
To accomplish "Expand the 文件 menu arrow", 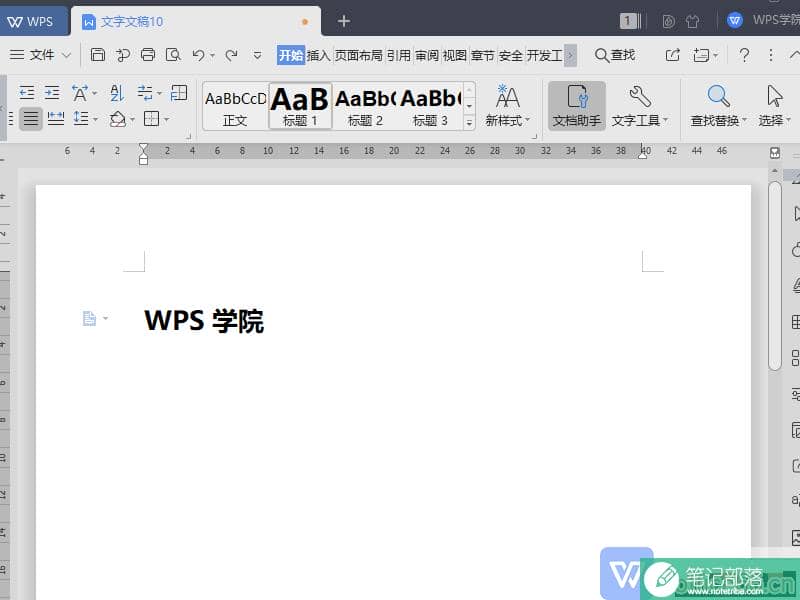I will pyautogui.click(x=66, y=55).
